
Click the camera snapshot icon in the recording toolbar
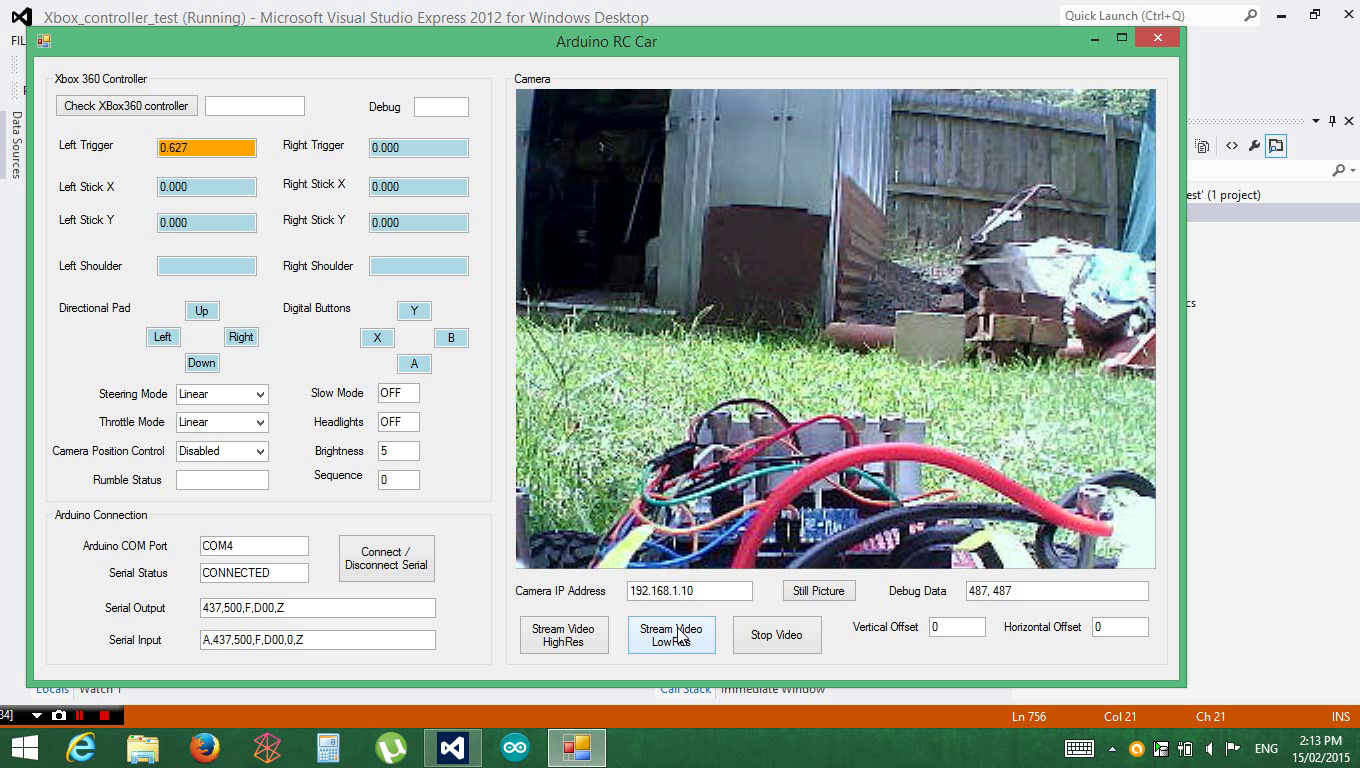click(59, 716)
